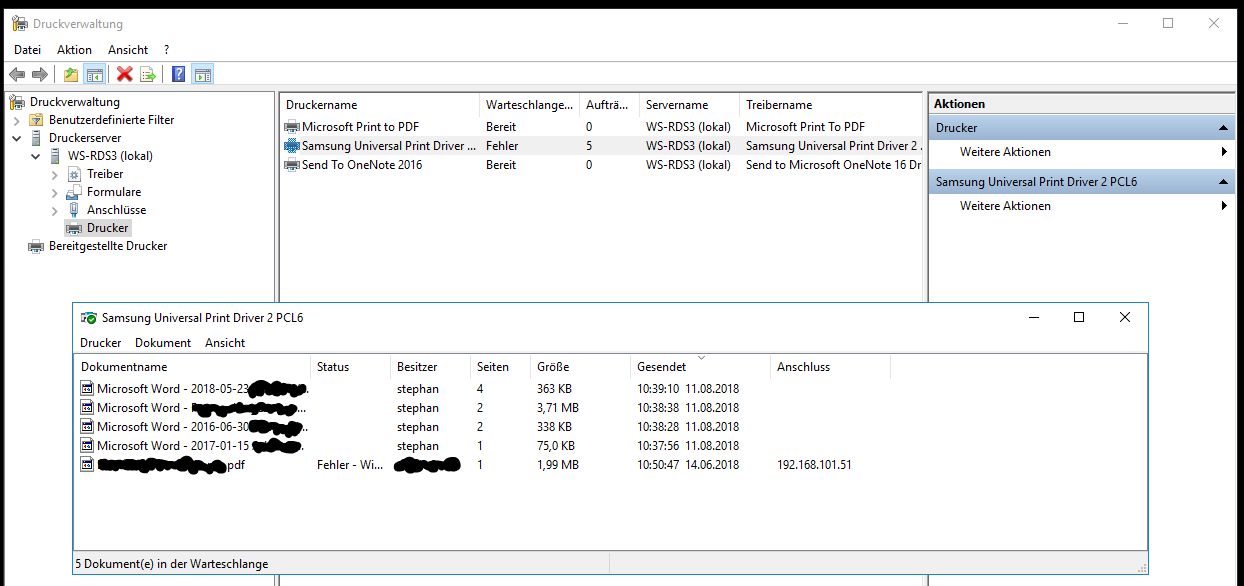
Task: Click the 'Fehler - Wi...' job status
Action: 349,465
